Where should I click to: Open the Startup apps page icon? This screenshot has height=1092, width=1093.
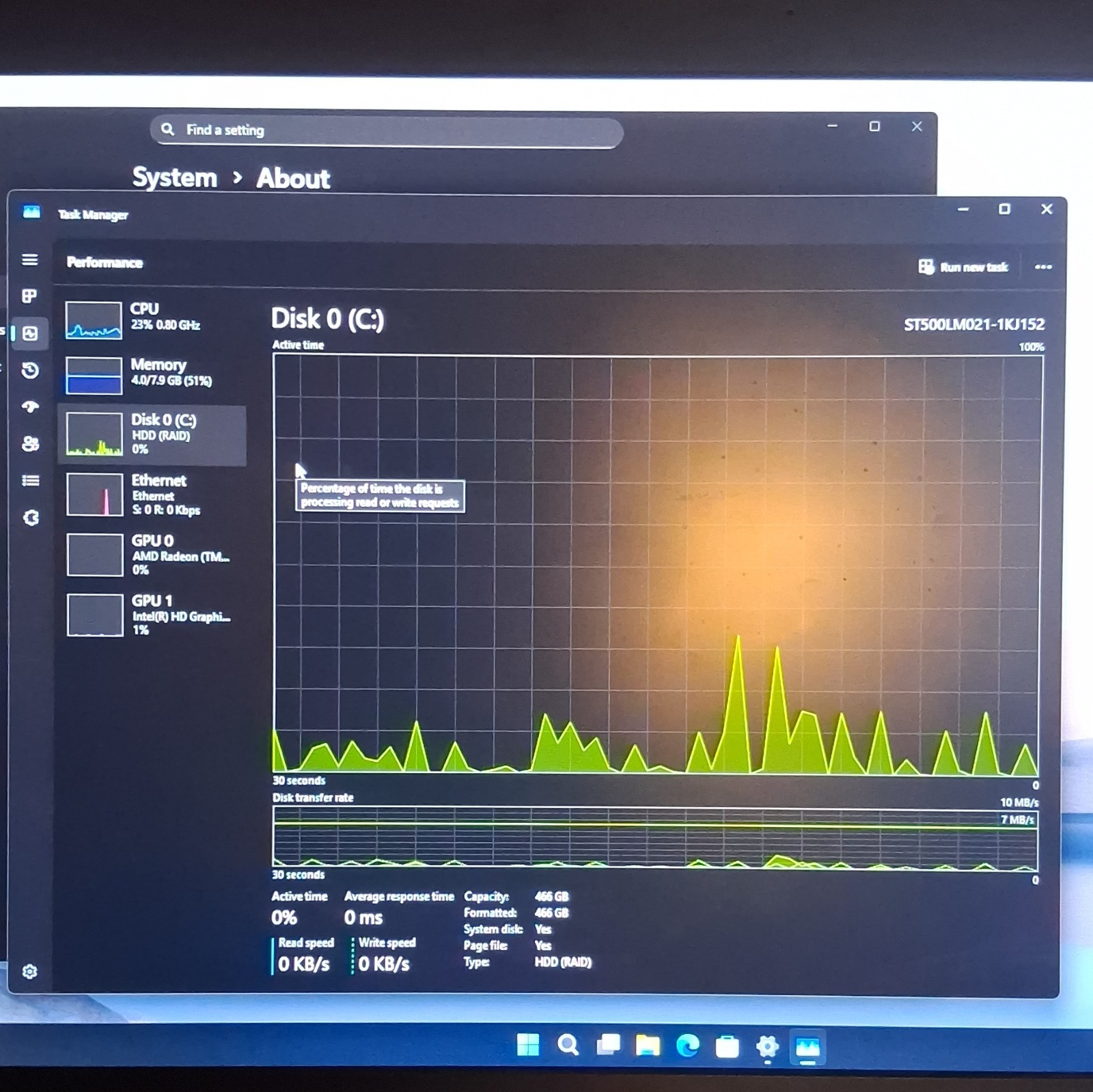pyautogui.click(x=30, y=407)
